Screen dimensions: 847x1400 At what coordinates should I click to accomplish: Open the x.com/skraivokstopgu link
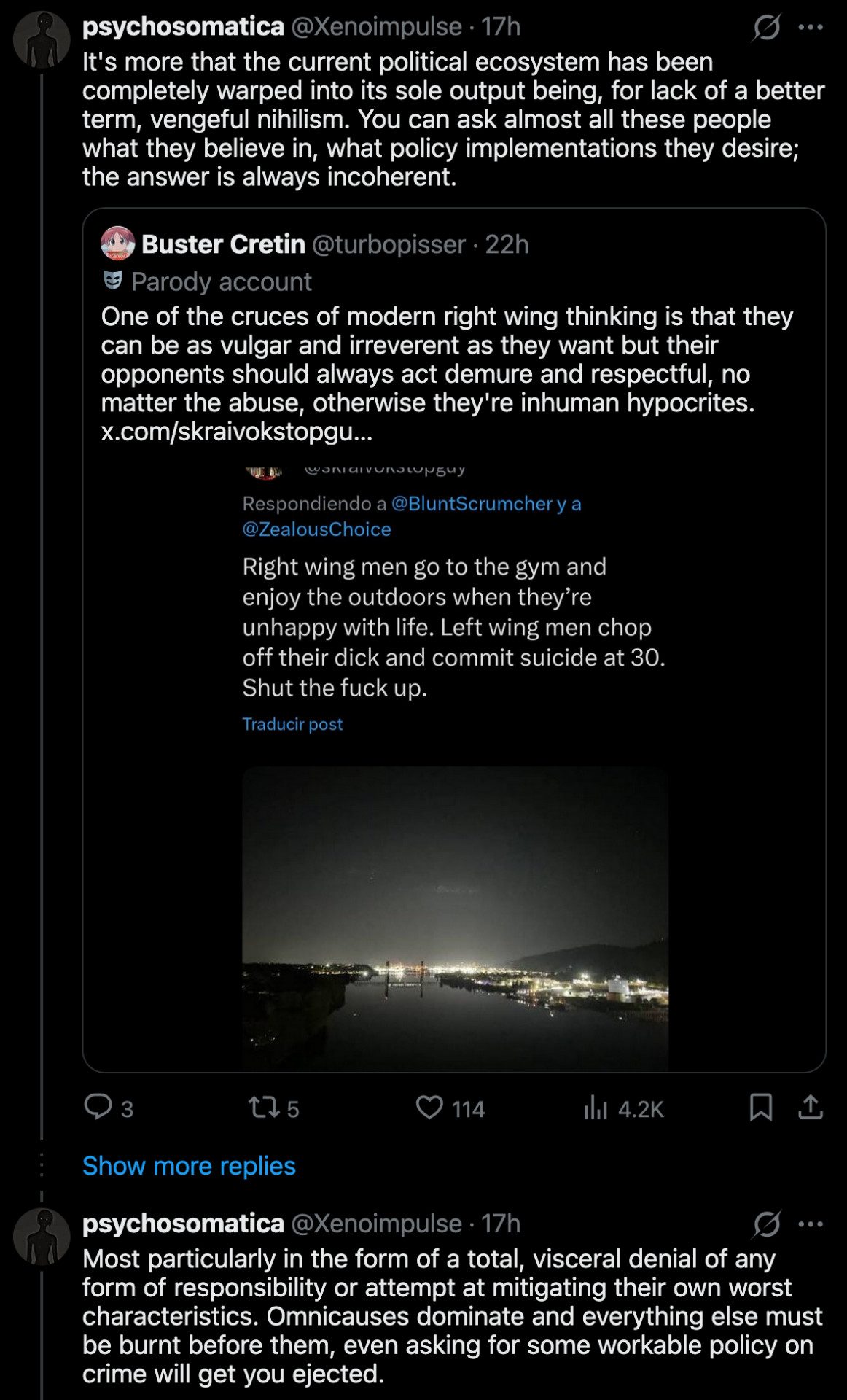236,432
